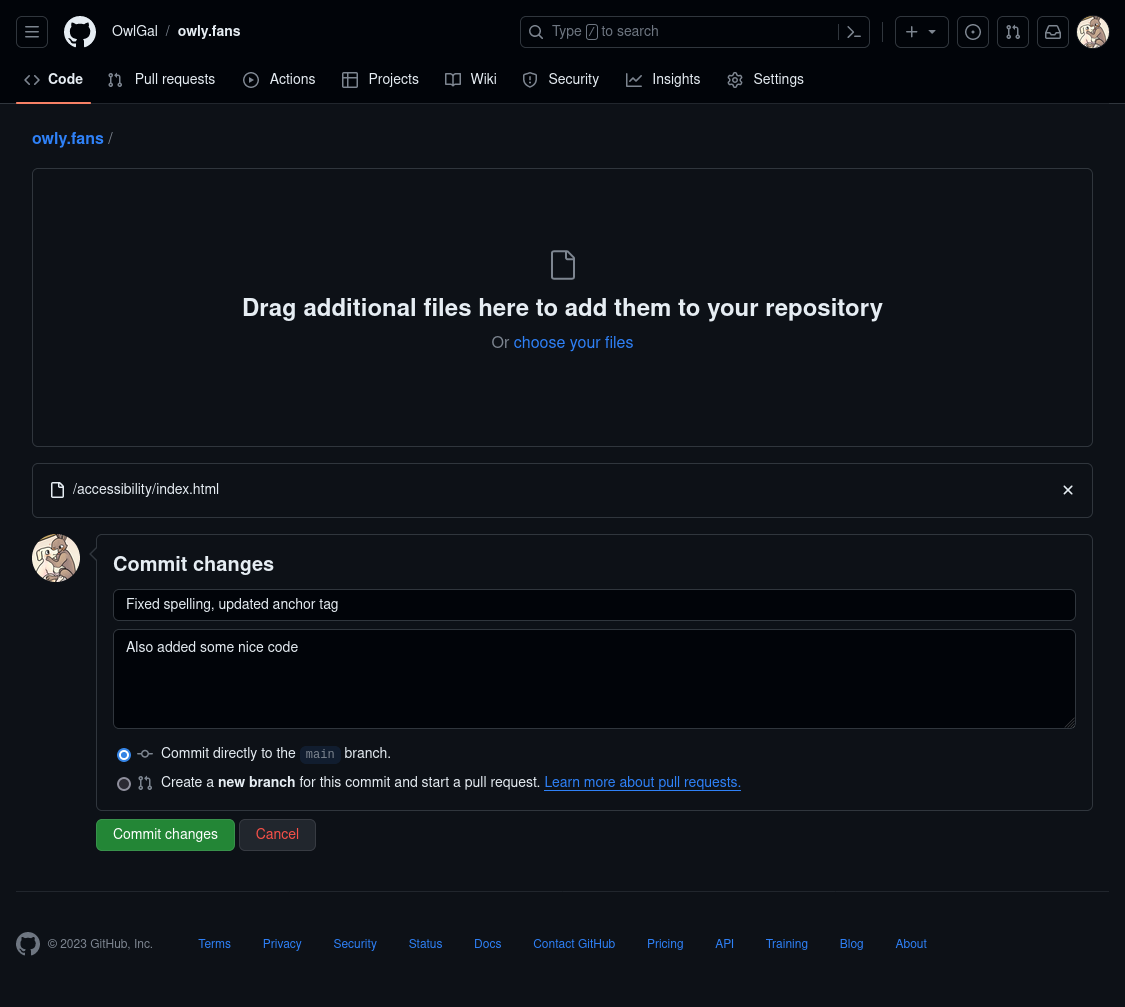The width and height of the screenshot is (1125, 1007).
Task: Select create a new branch option
Action: [x=124, y=784]
